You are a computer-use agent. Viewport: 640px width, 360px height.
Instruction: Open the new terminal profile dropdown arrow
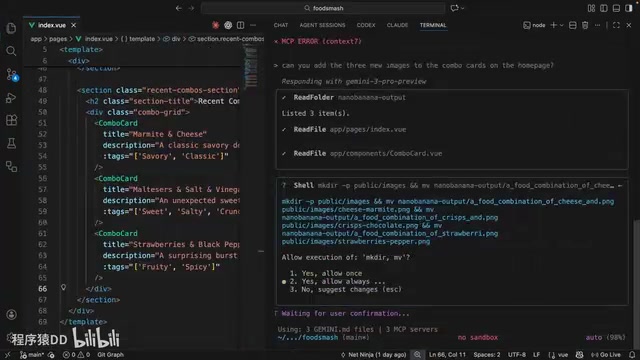coord(562,25)
